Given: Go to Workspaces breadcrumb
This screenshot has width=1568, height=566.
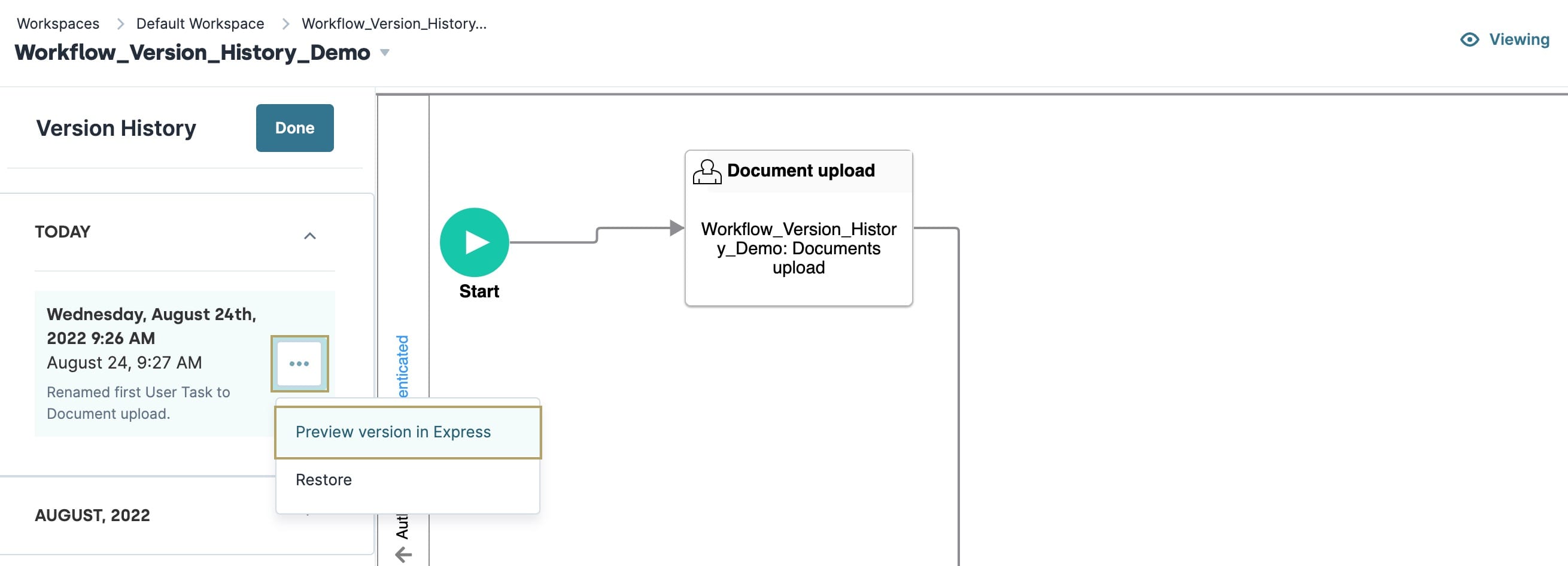Looking at the screenshot, I should [58, 23].
